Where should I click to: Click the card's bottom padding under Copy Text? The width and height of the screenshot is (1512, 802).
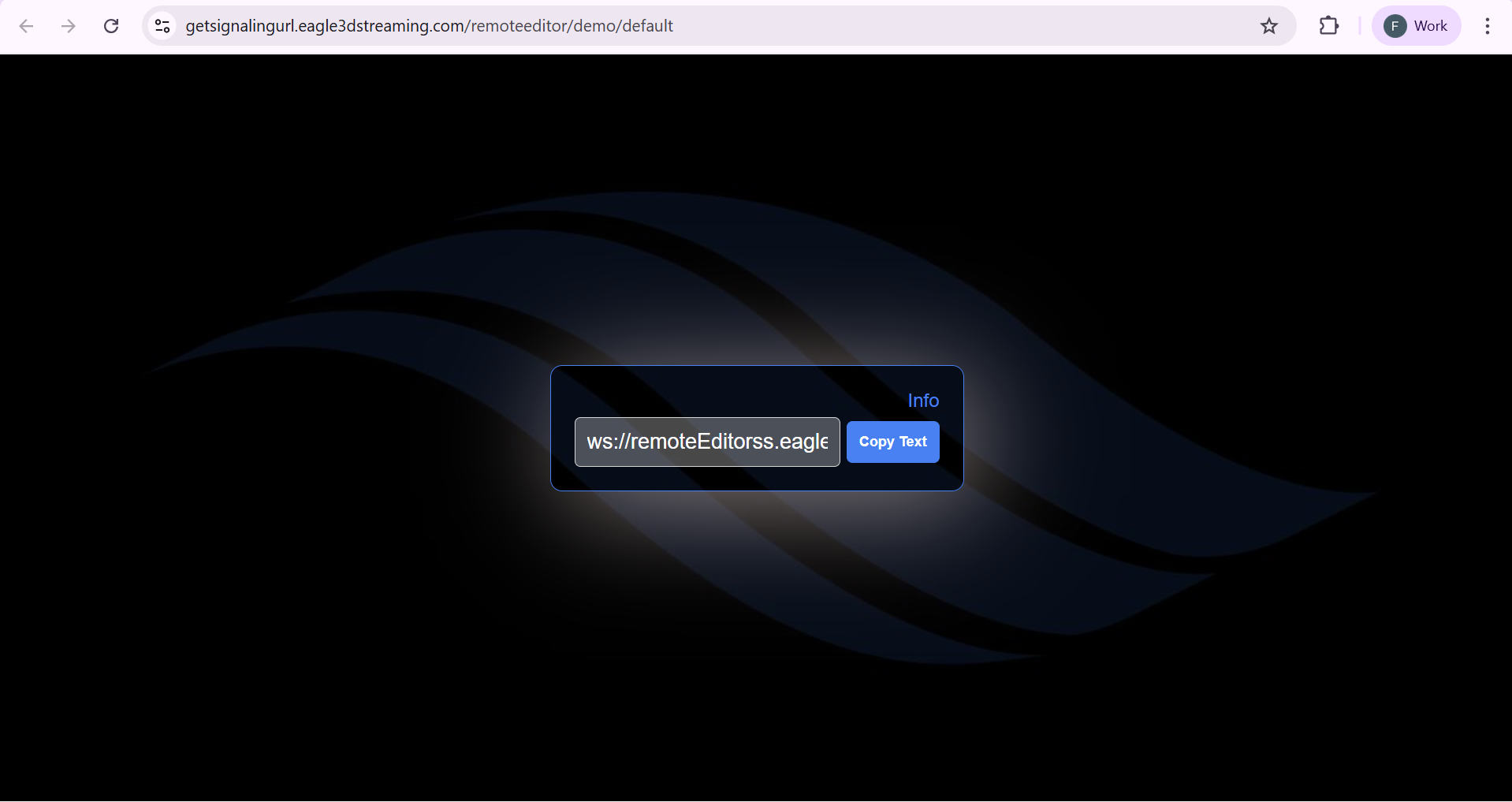[x=892, y=477]
